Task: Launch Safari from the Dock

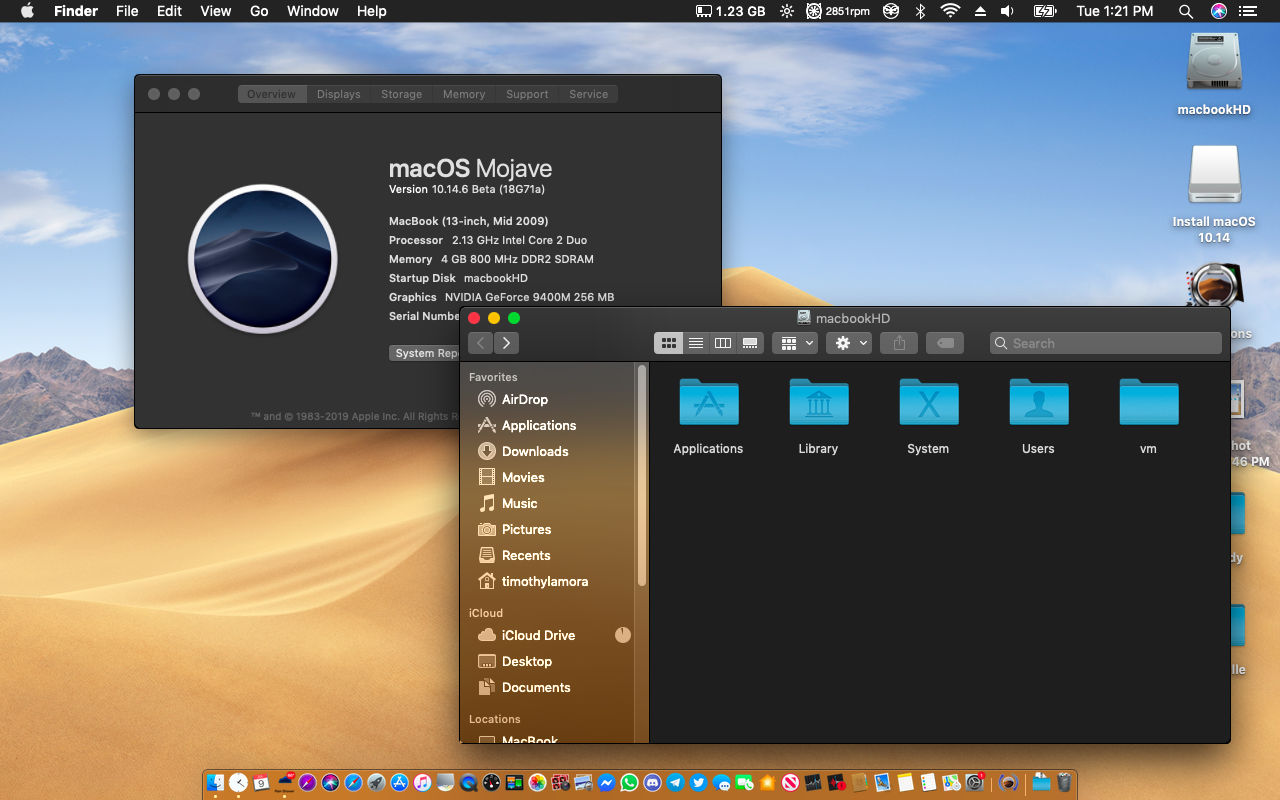Action: 353,782
